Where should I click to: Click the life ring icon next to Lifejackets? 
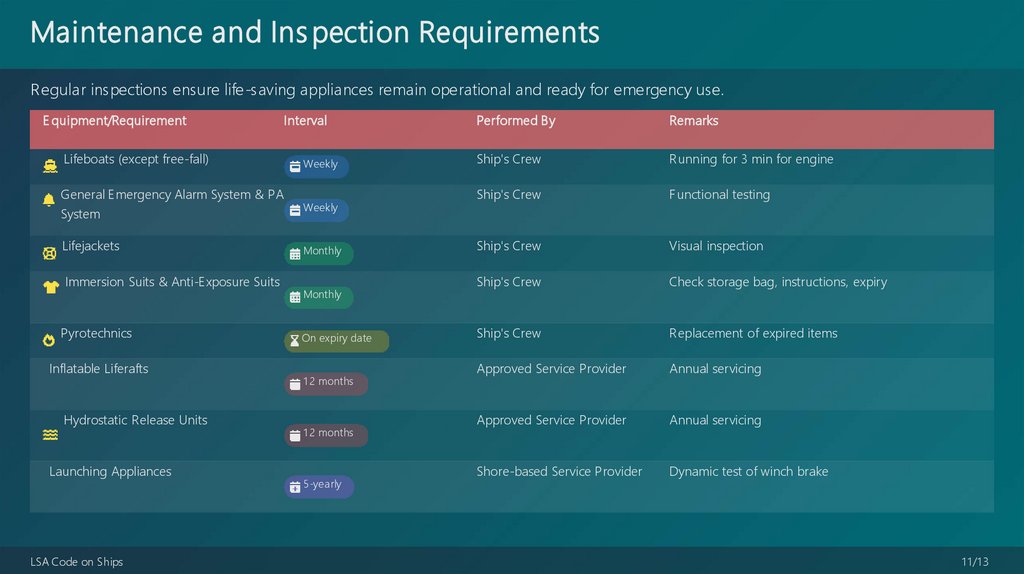click(x=50, y=253)
